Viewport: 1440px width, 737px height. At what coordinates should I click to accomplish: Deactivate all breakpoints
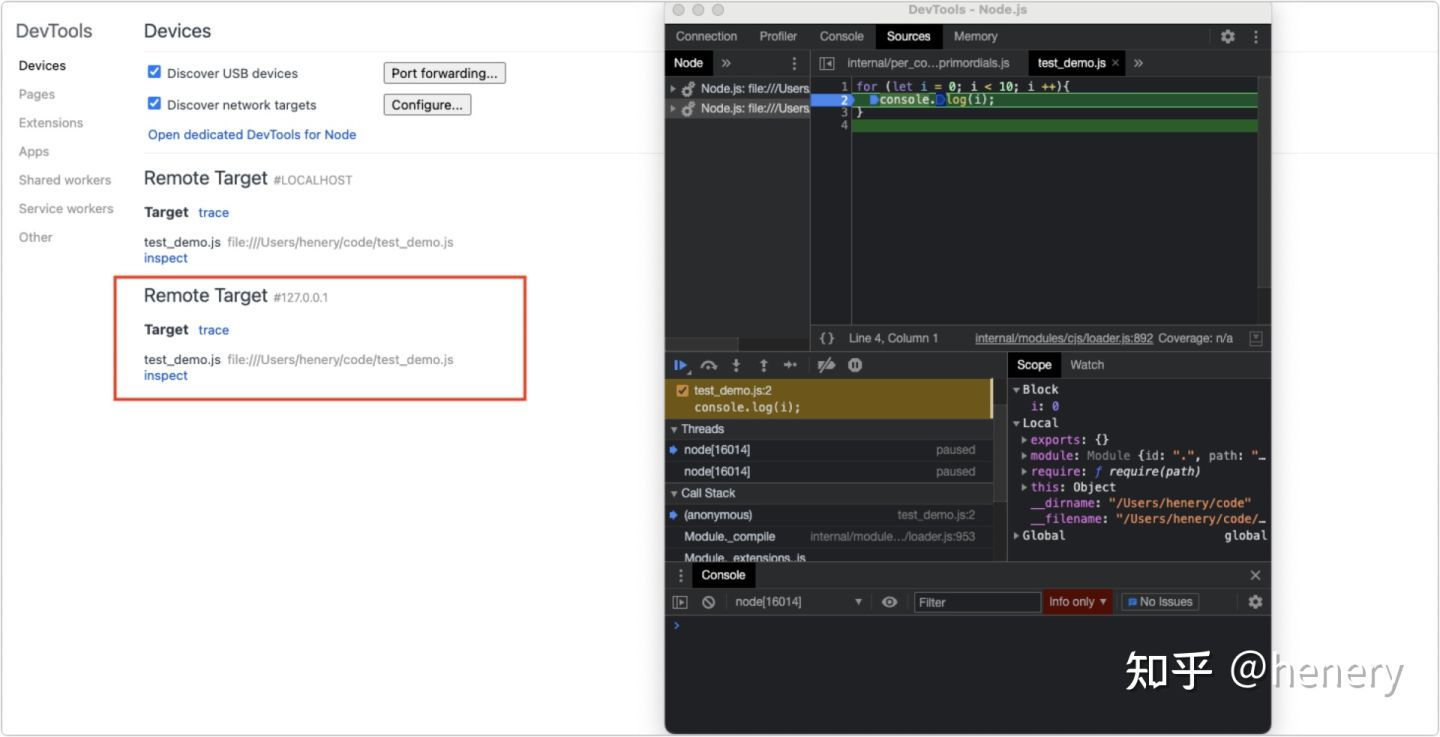(x=826, y=365)
